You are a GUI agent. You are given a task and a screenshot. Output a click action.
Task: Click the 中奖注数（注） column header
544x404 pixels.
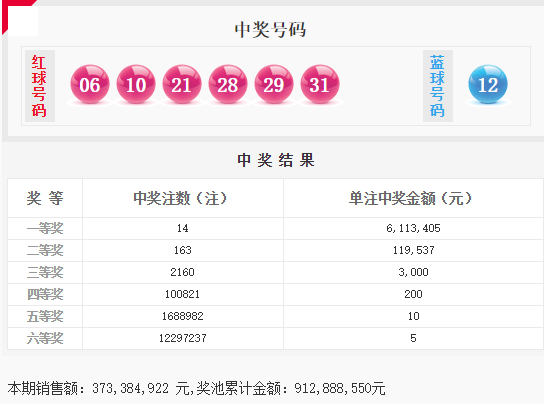click(180, 199)
